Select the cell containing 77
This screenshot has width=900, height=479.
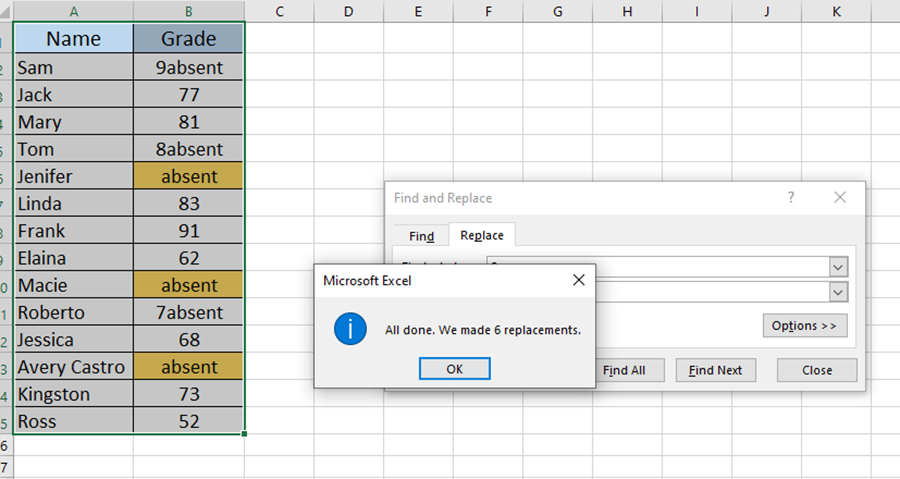[189, 94]
